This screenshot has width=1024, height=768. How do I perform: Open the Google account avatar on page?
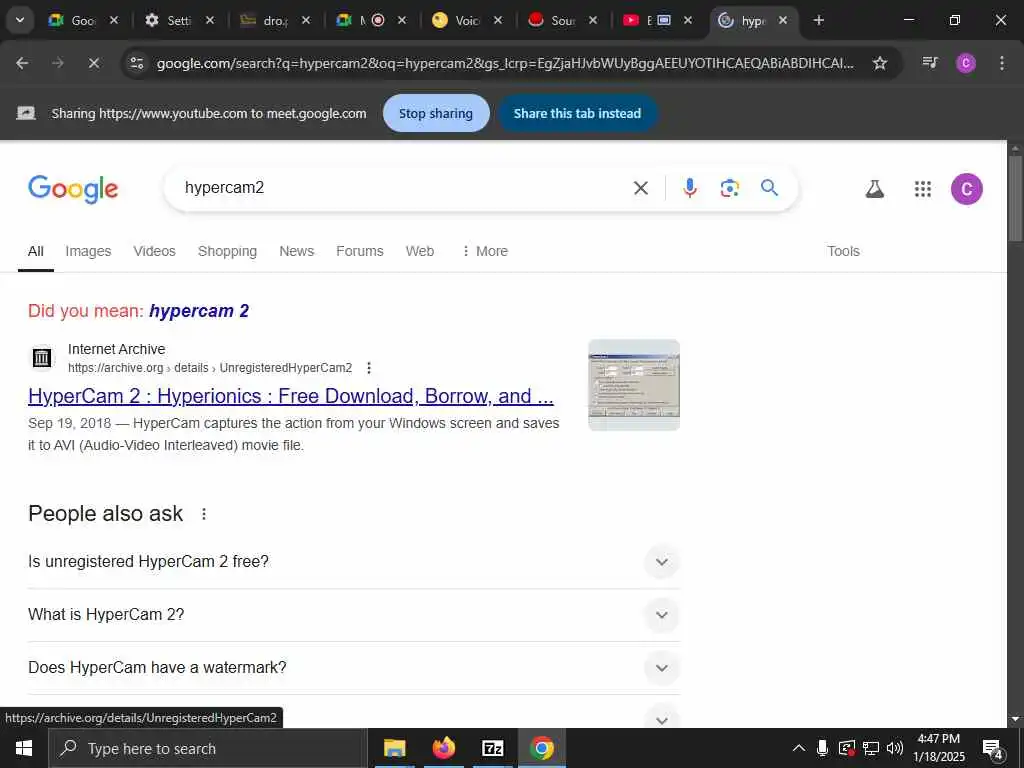[967, 189]
